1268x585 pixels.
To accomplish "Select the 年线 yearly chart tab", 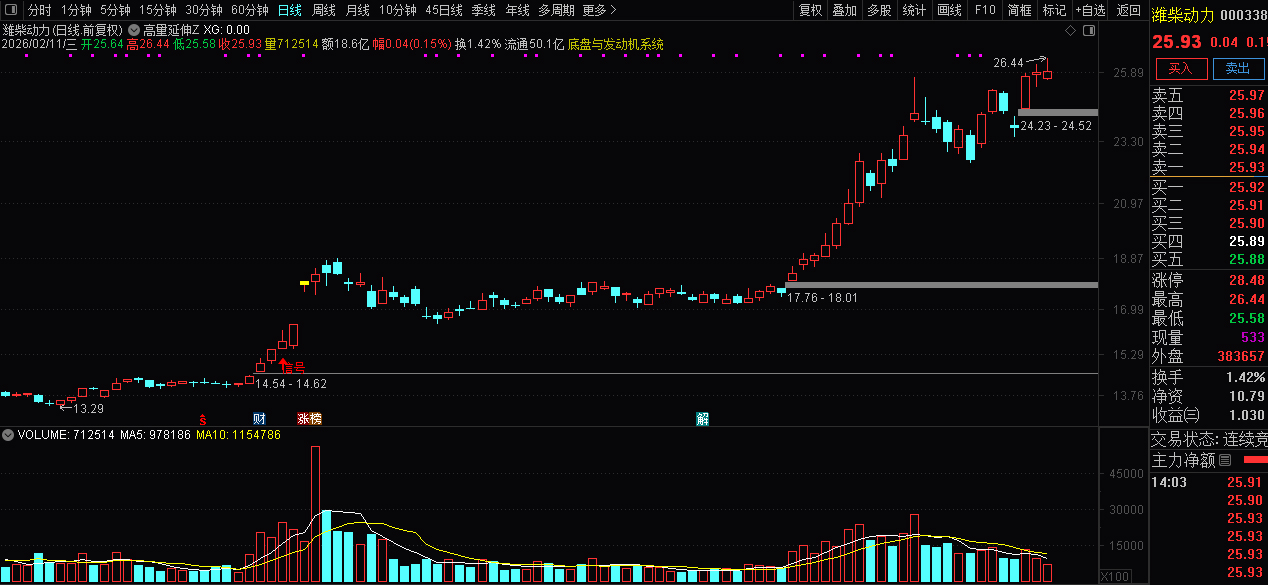I will [x=517, y=10].
